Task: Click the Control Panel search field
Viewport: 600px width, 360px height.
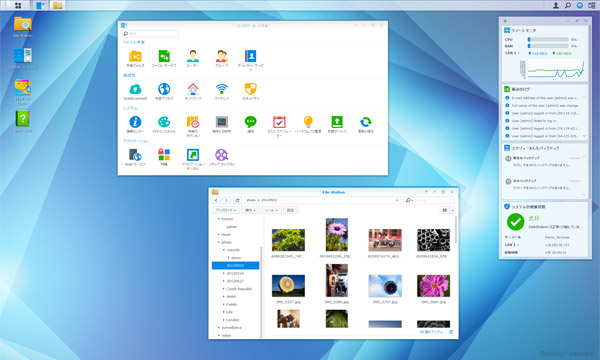Action: click(x=150, y=34)
